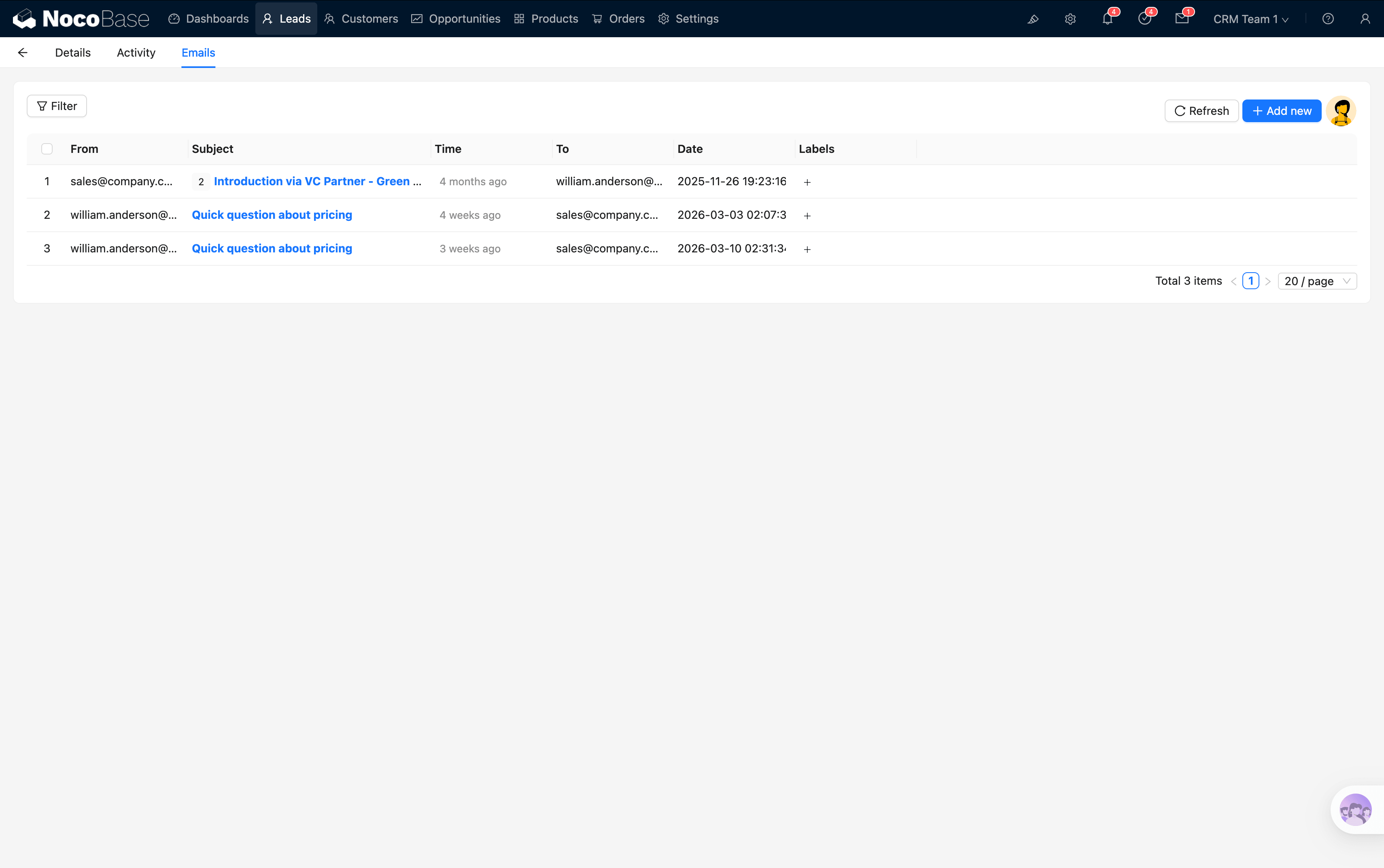Click the UI editor highlighter icon
This screenshot has height=868, width=1384.
[x=1033, y=19]
